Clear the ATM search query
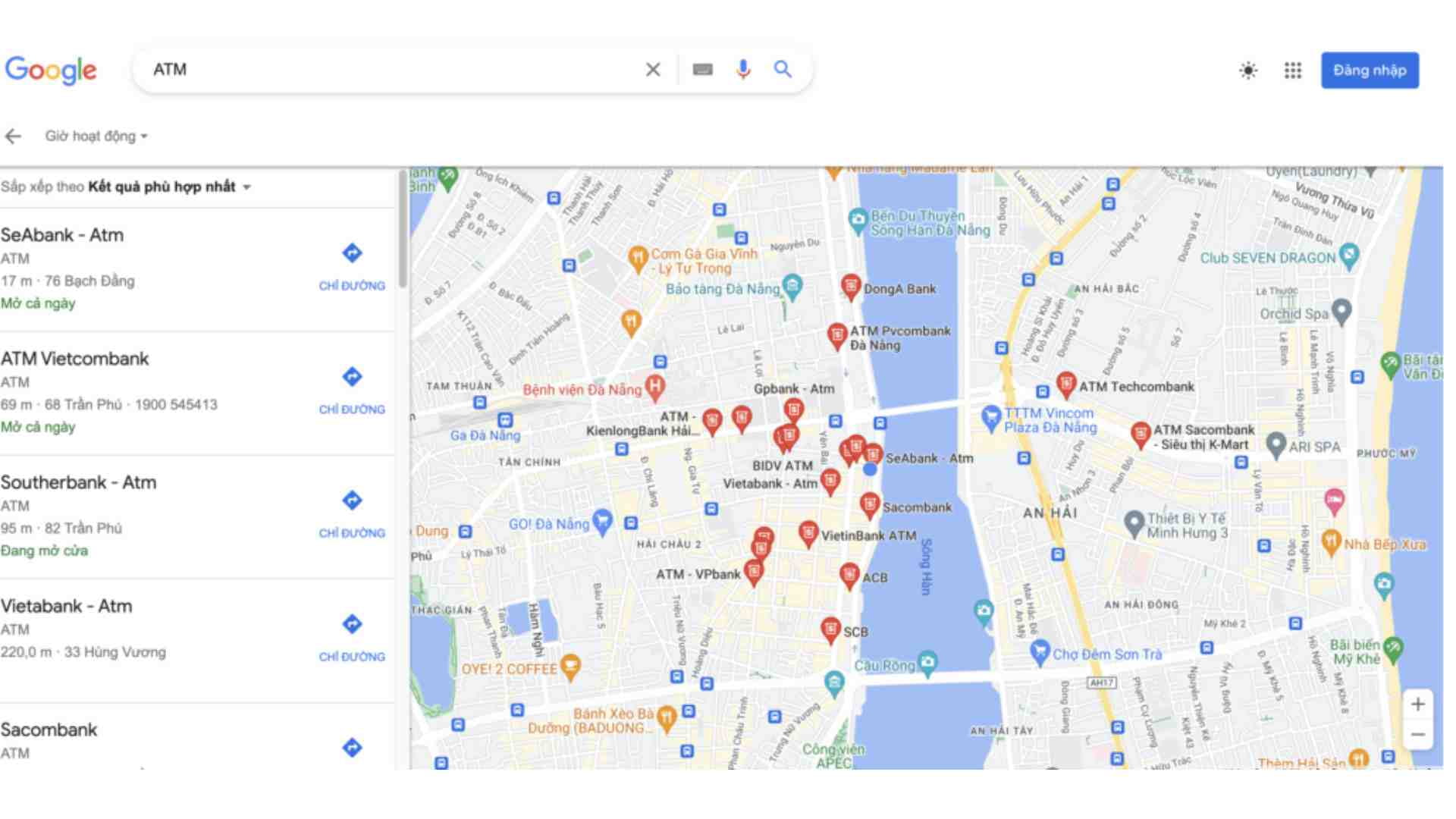1456x819 pixels. pos(653,70)
